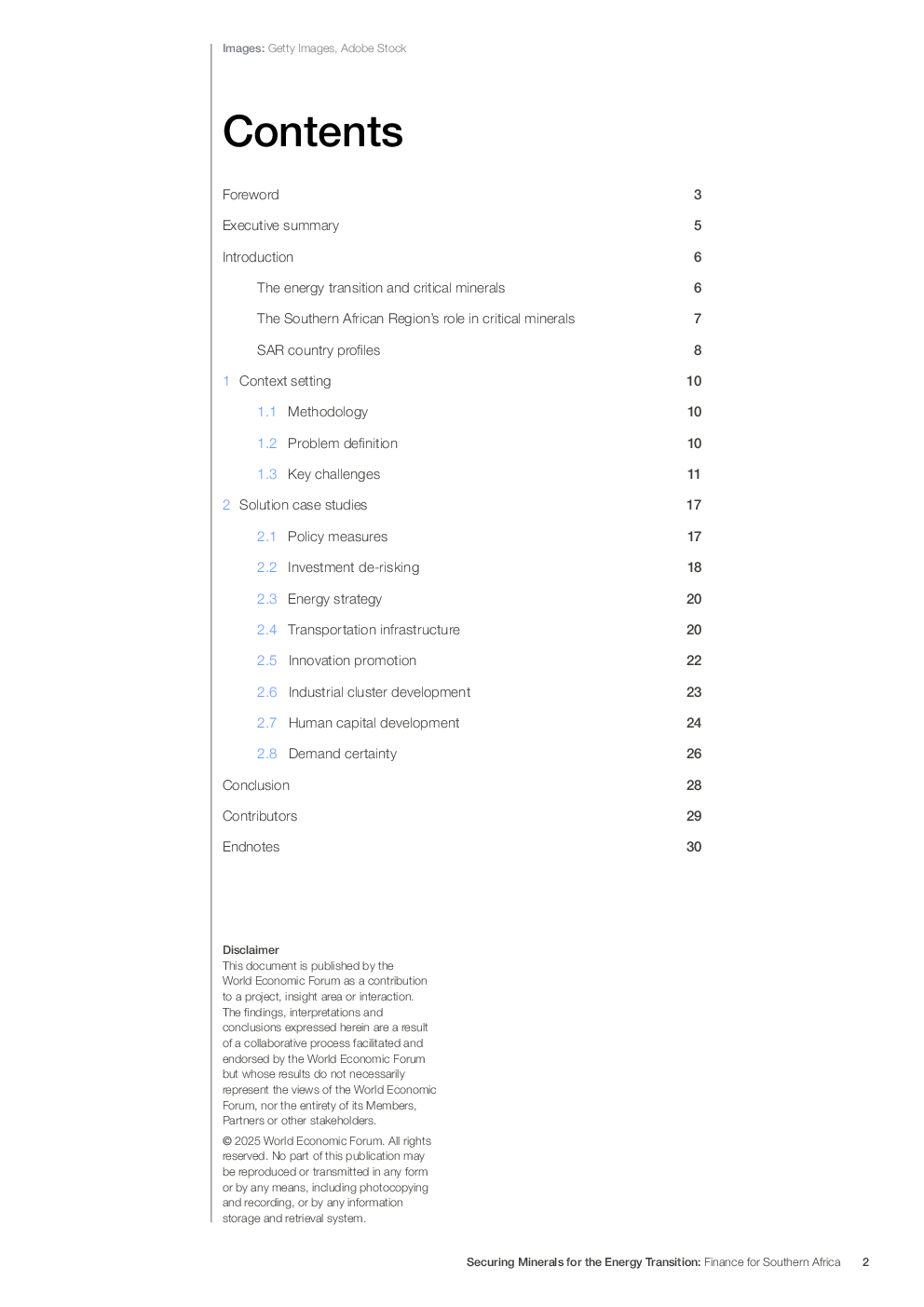Open the Foreword contents entry
The width and height of the screenshot is (924, 1307).
coord(251,195)
